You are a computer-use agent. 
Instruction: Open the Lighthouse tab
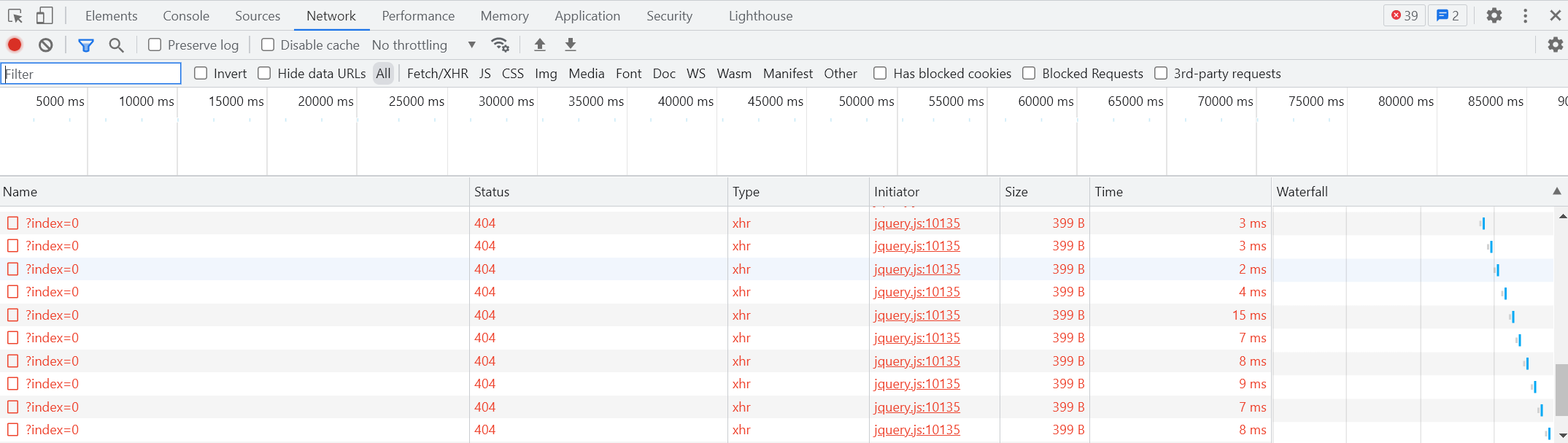[760, 15]
